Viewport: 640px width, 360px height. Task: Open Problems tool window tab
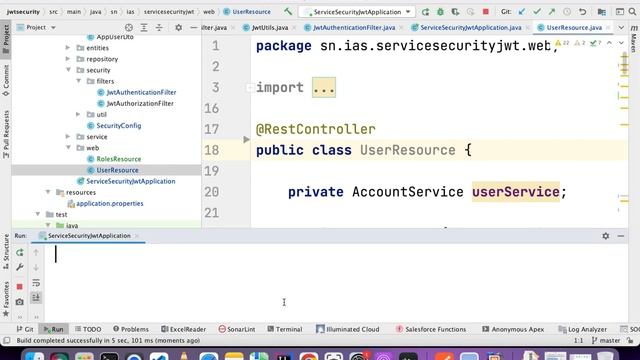click(131, 329)
